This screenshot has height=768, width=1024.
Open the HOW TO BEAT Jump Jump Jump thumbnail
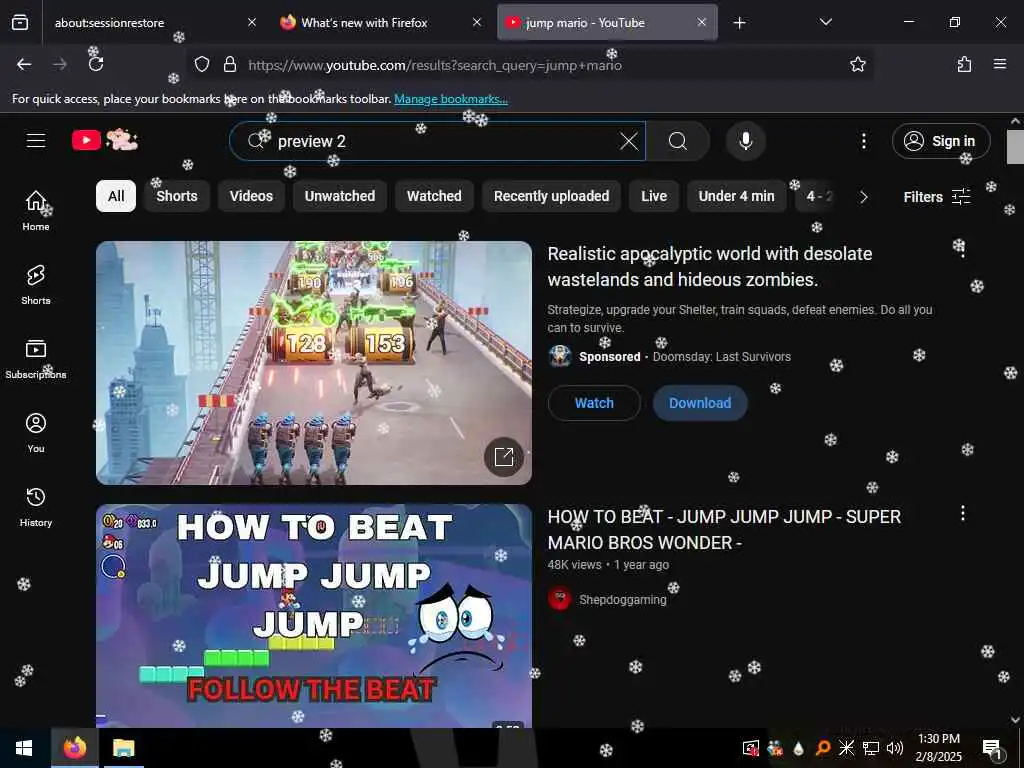(314, 615)
